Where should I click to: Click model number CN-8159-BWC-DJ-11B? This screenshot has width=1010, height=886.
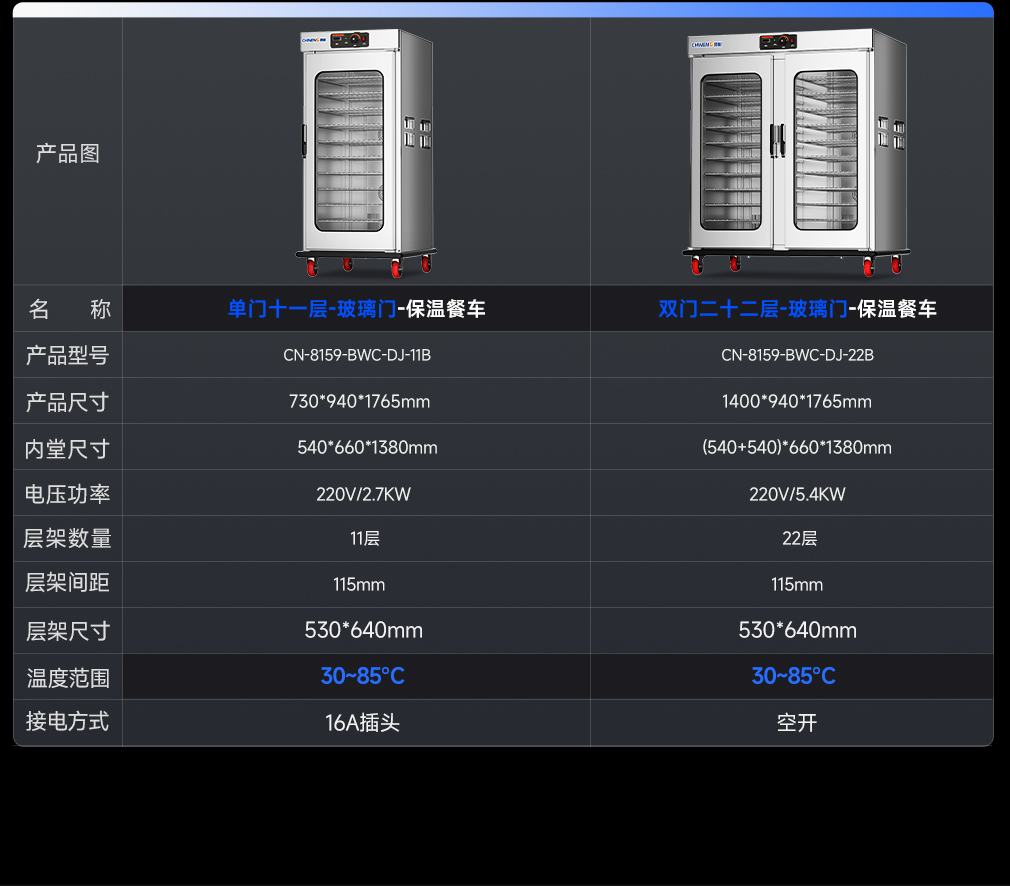click(x=357, y=355)
